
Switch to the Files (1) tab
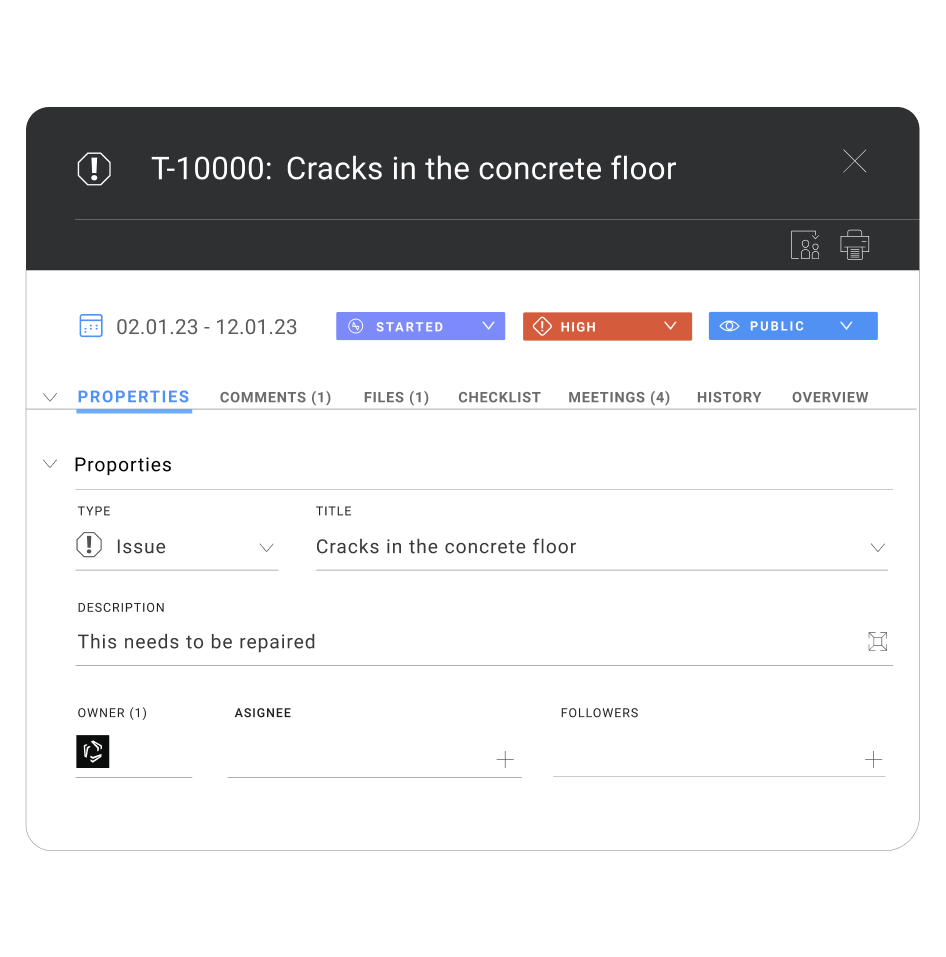pos(396,397)
